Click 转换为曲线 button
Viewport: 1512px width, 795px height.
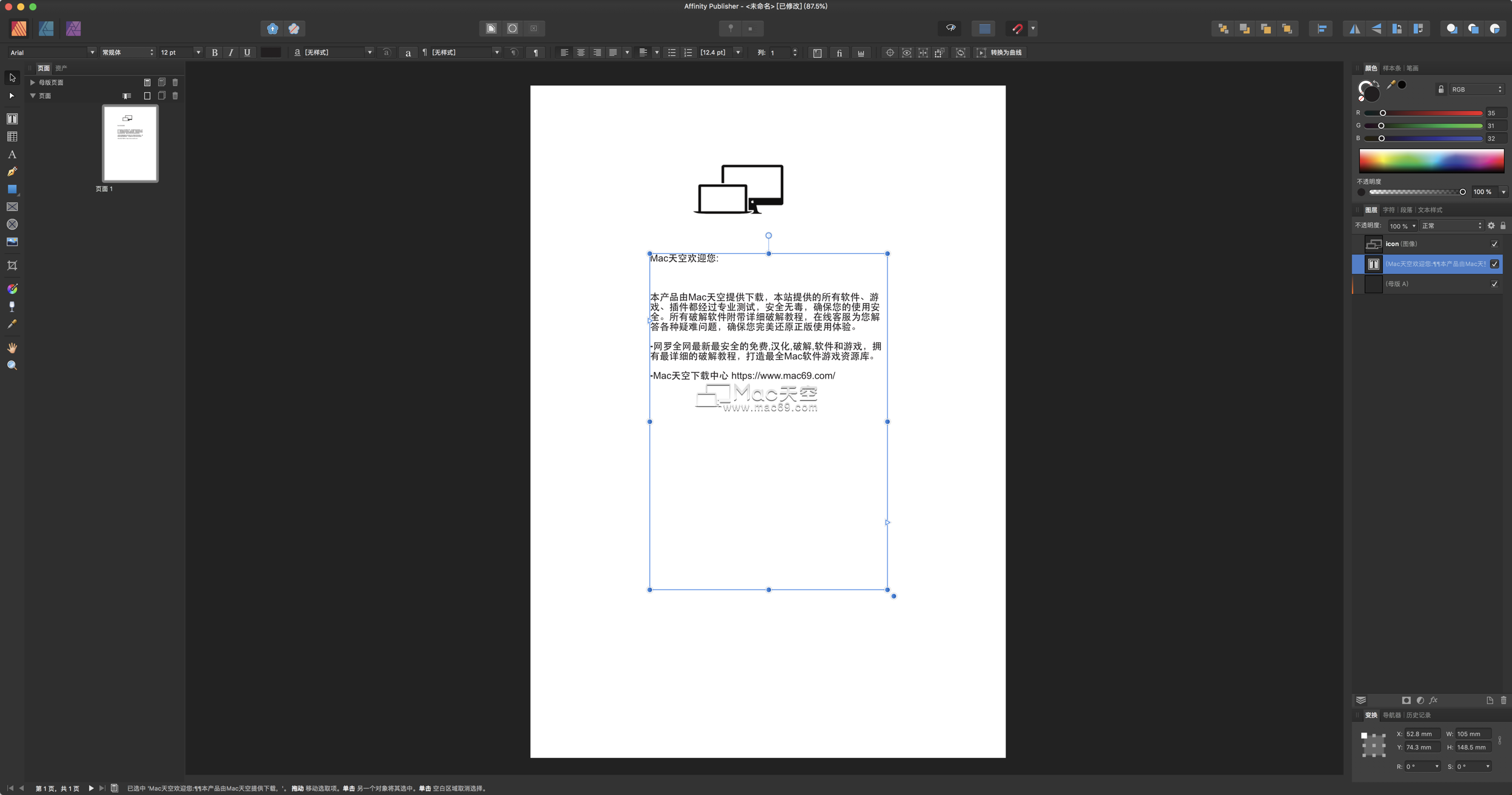[1000, 53]
